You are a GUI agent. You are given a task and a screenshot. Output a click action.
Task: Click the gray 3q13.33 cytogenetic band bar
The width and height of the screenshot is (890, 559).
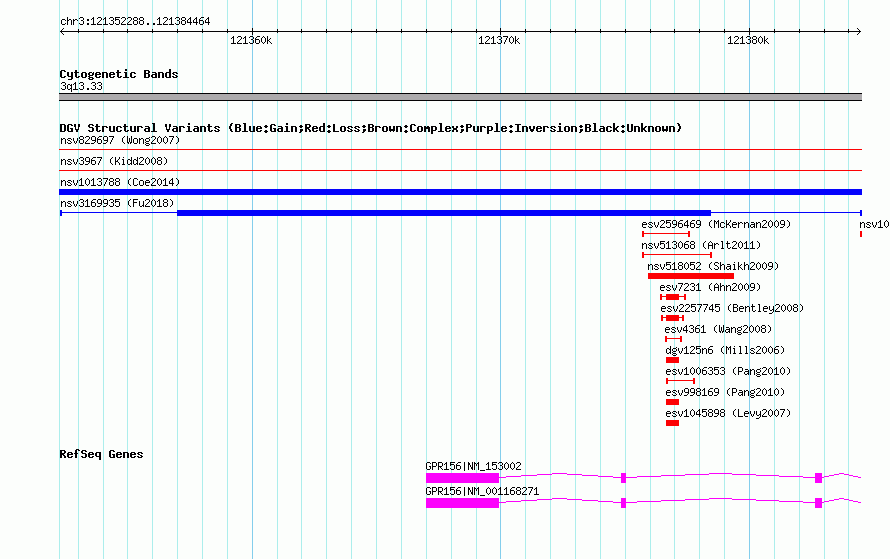(460, 97)
